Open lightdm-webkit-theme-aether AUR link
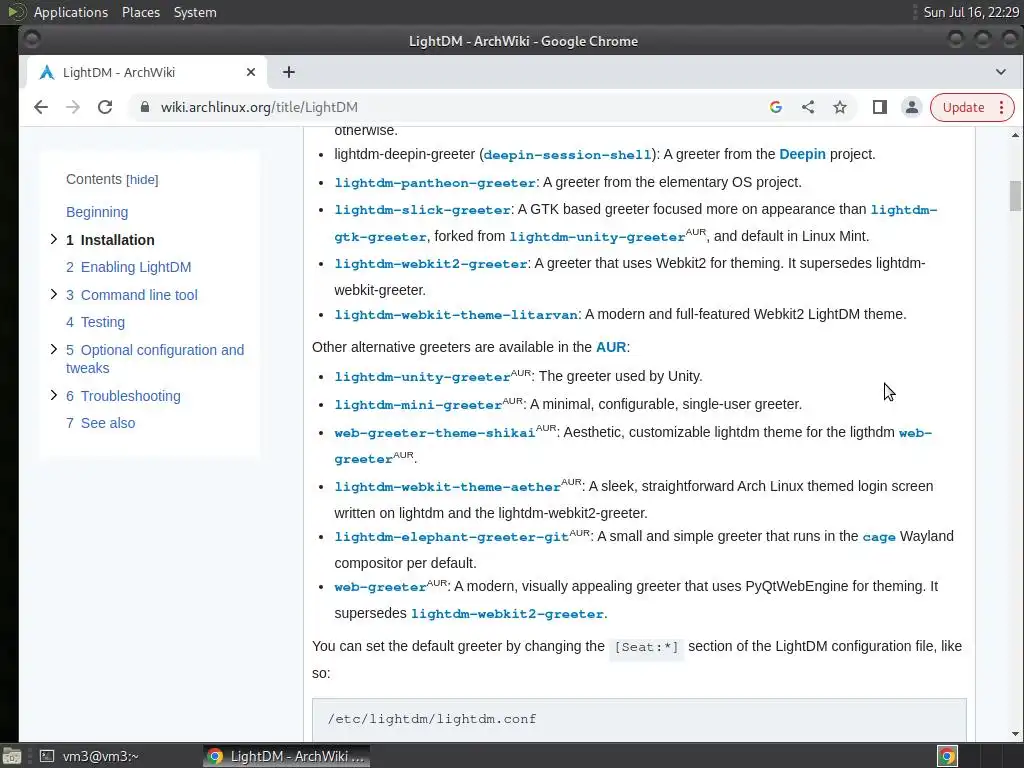This screenshot has height=768, width=1024. (447, 487)
